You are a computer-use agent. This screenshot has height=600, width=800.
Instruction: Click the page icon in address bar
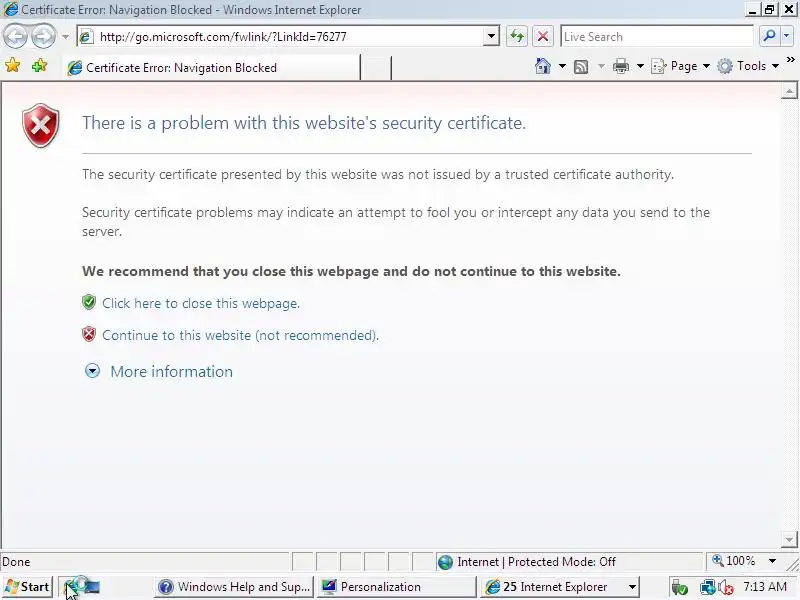(86, 37)
